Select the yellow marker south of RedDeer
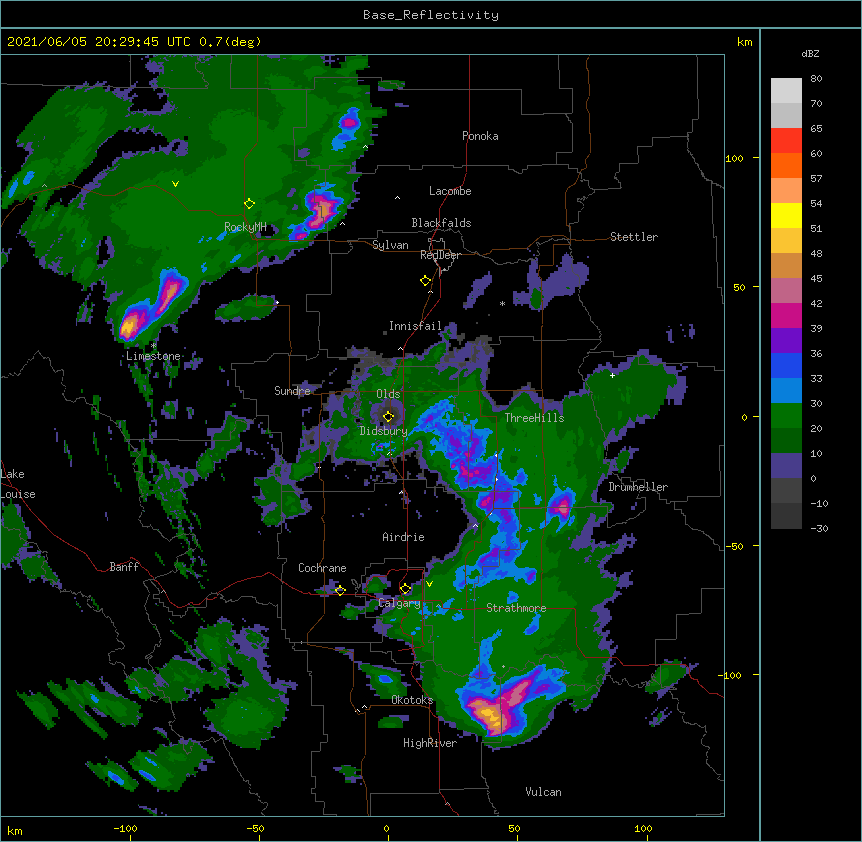 coord(426,281)
